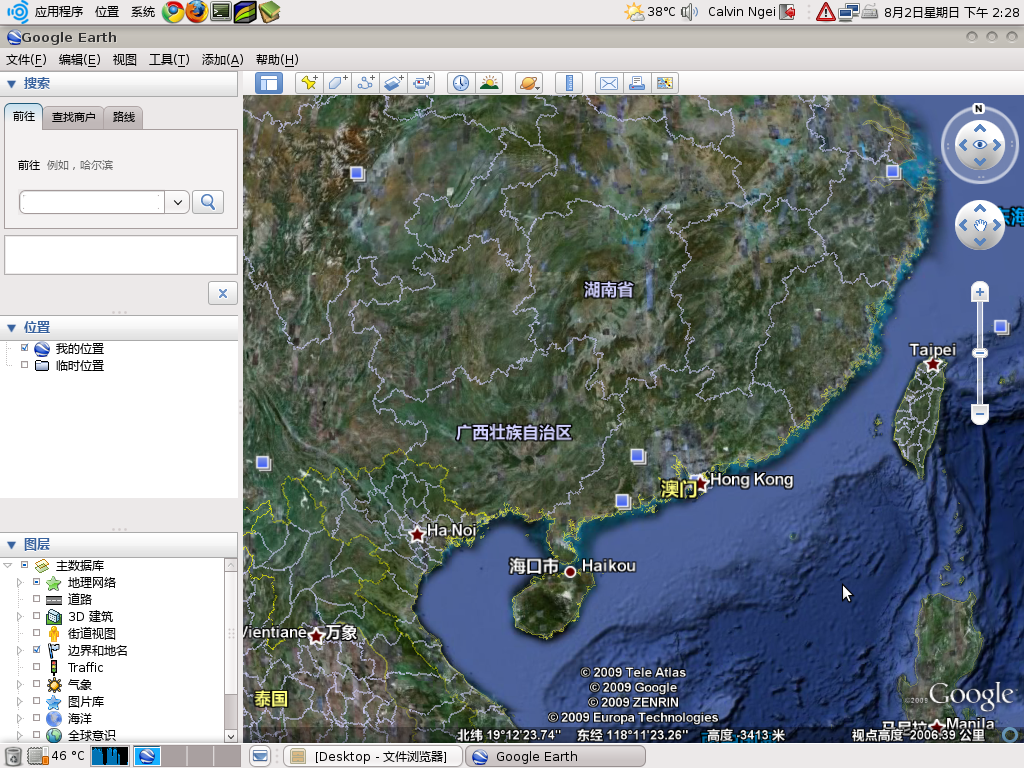Enable the 街道视图 layer checkbox
The height and width of the screenshot is (768, 1024).
point(37,633)
